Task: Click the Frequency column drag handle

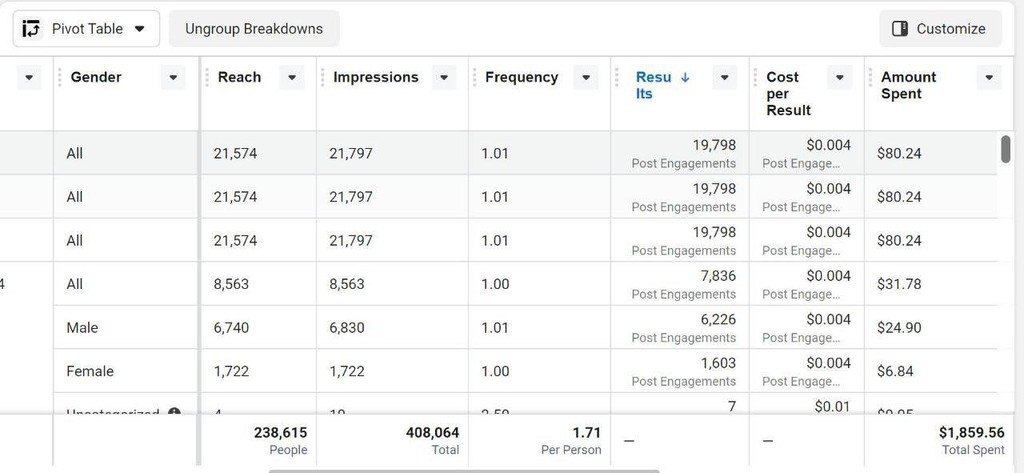Action: pos(474,77)
